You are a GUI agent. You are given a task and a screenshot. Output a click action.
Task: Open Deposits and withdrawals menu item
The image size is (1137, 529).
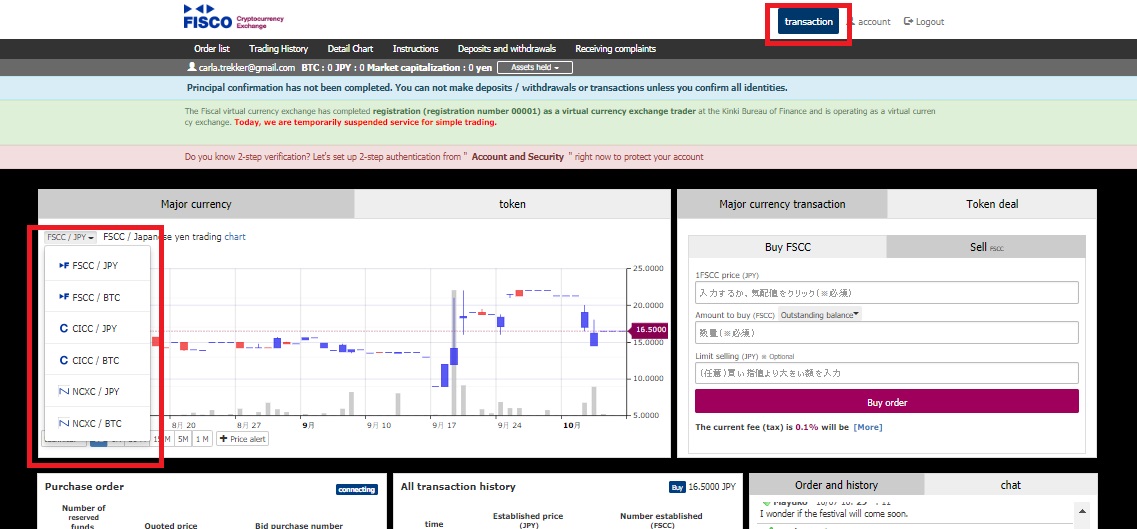coord(507,49)
